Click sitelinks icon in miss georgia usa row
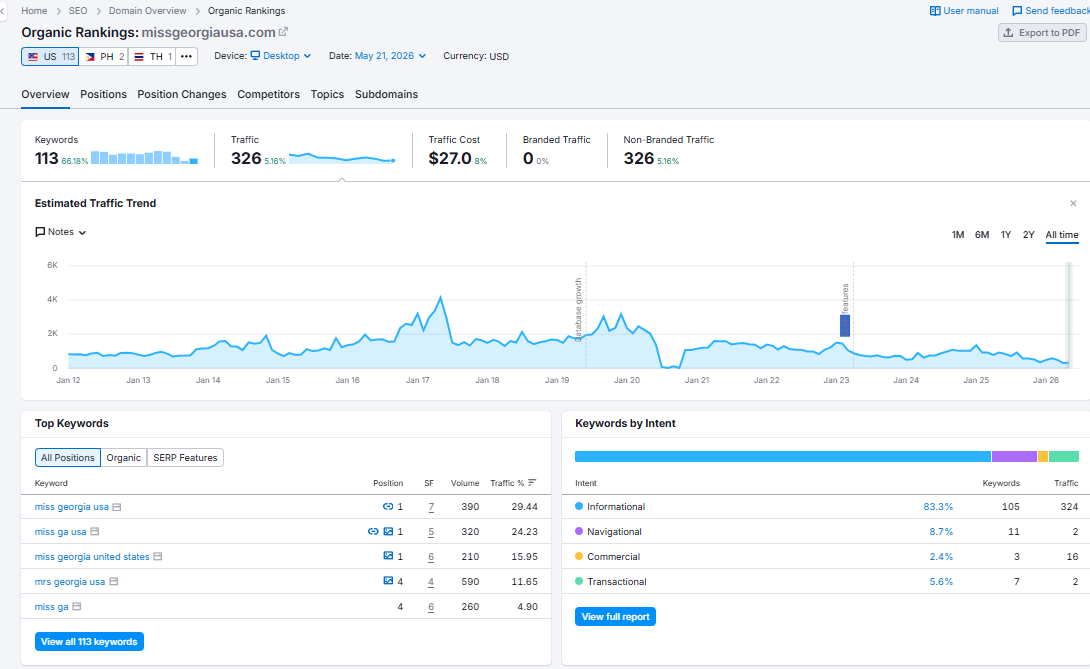 tap(388, 507)
